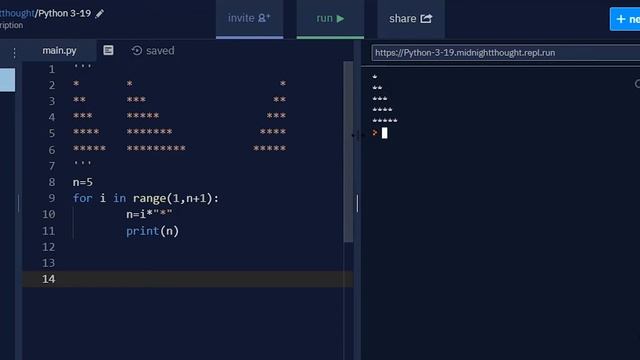The height and width of the screenshot is (360, 640).
Task: Click the console input prompt cursor
Action: [x=384, y=133]
